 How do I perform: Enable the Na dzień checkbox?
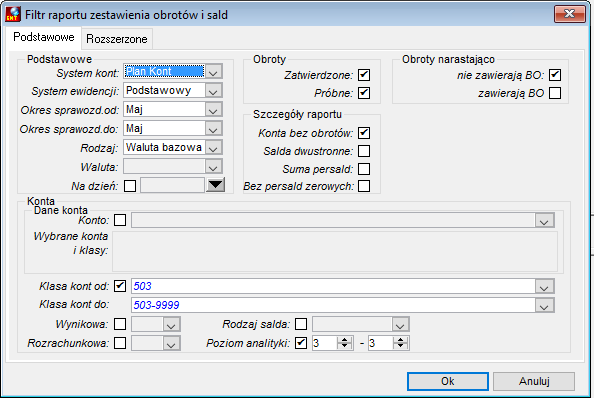pos(130,186)
